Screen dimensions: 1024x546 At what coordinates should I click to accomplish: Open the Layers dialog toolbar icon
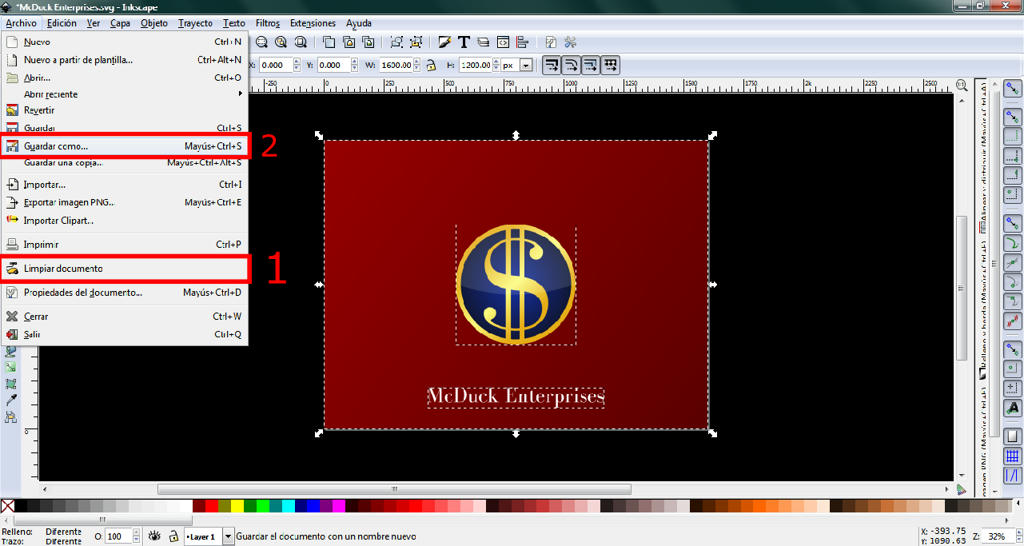pos(483,42)
